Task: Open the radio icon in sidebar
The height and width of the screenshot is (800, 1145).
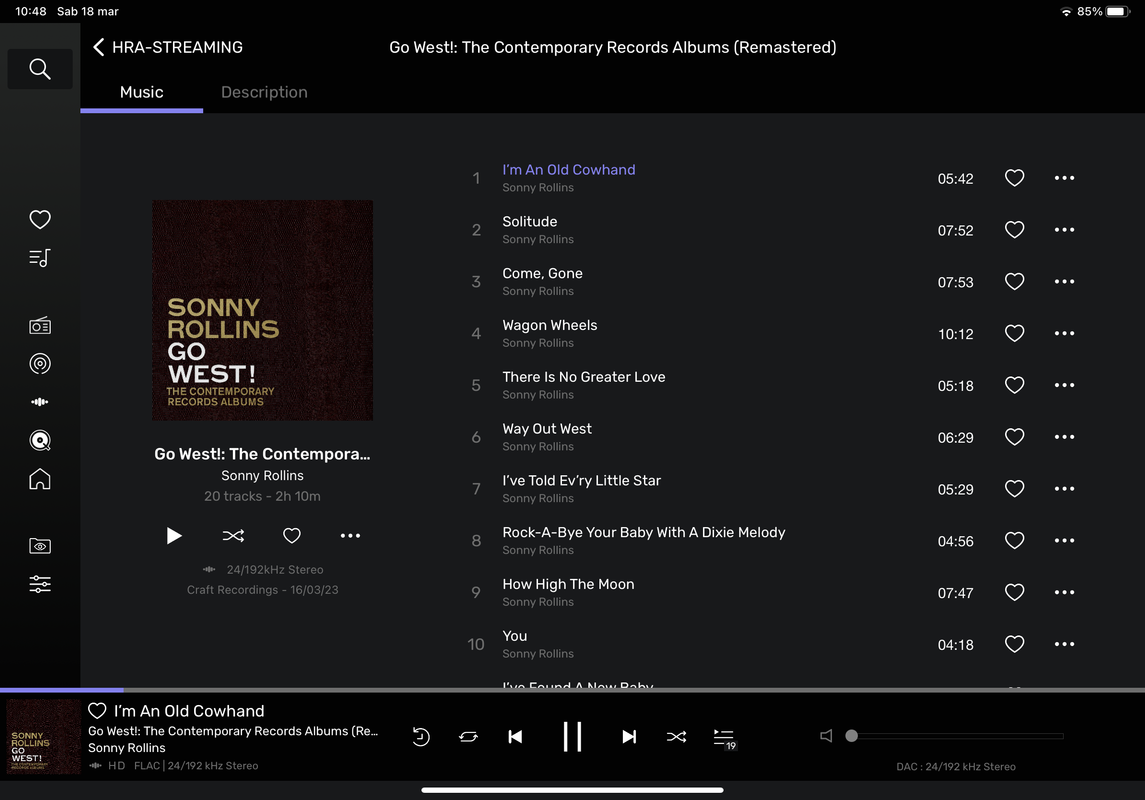Action: click(39, 326)
